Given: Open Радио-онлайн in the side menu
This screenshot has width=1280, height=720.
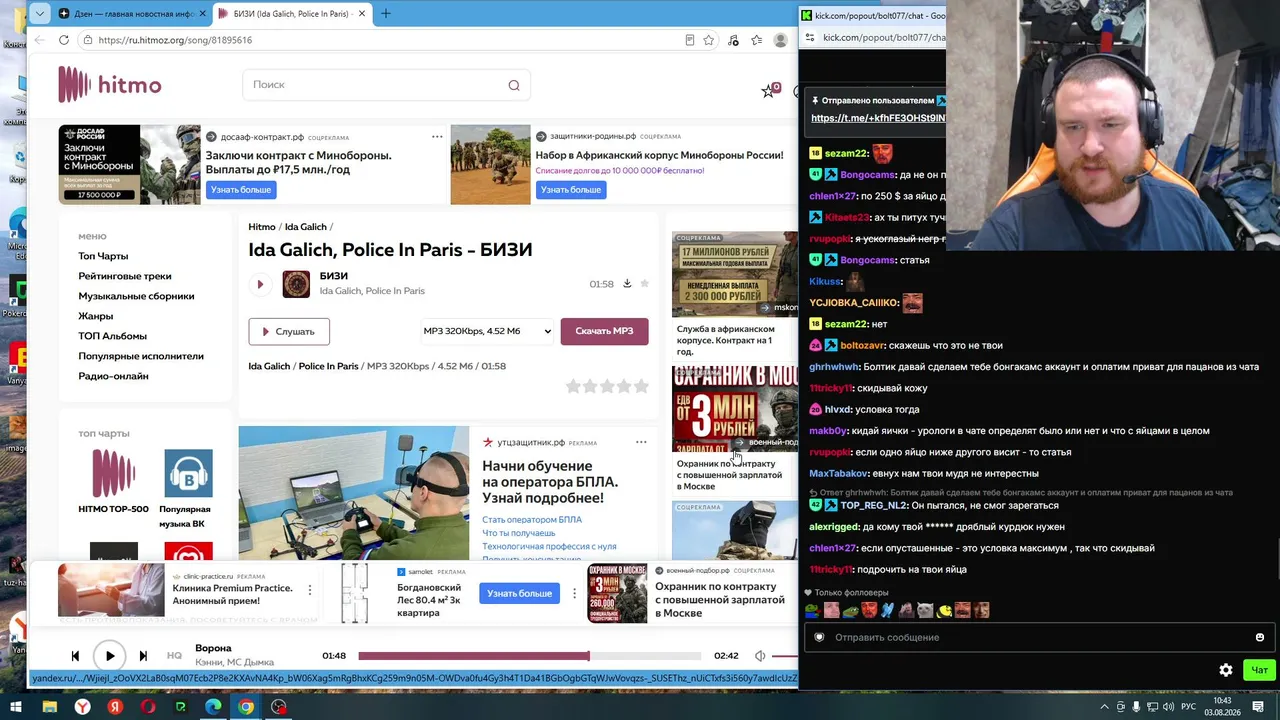Looking at the screenshot, I should click(x=114, y=376).
